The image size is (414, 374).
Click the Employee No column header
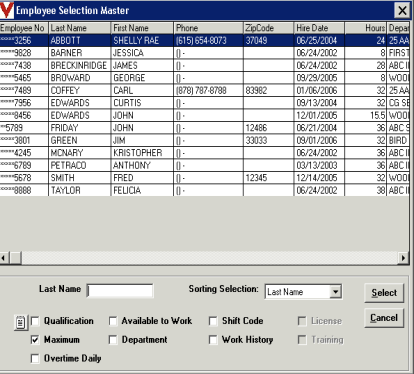tap(24, 28)
